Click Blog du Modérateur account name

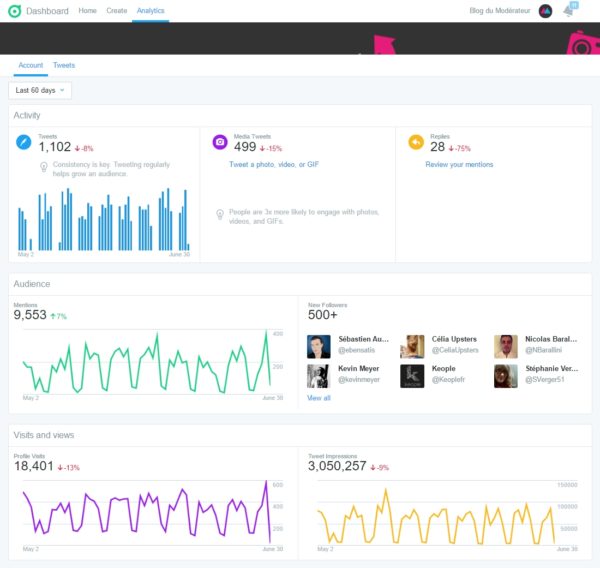(499, 11)
